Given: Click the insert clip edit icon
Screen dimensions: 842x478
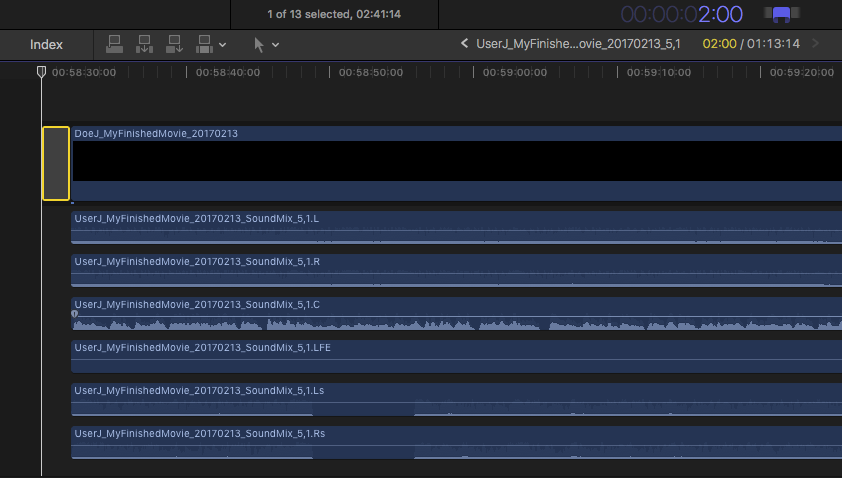Looking at the screenshot, I should [x=144, y=45].
